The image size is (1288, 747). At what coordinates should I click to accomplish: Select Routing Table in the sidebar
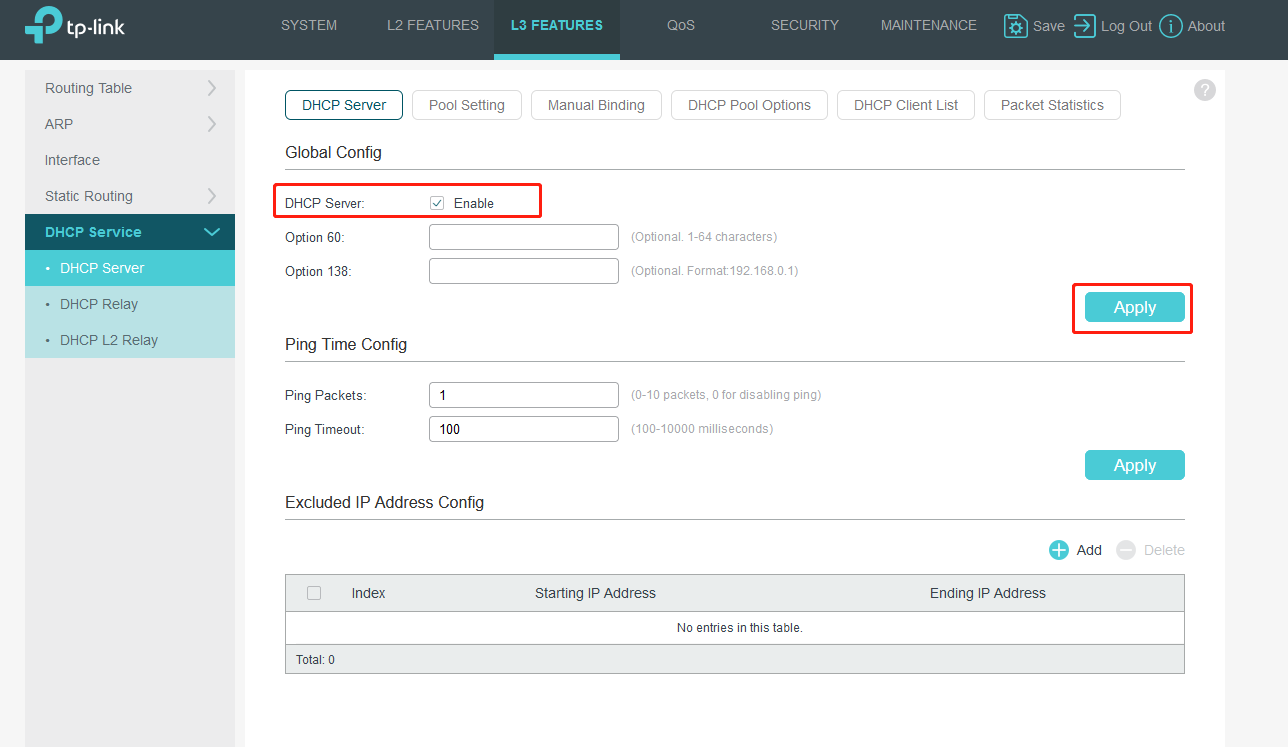coord(130,88)
